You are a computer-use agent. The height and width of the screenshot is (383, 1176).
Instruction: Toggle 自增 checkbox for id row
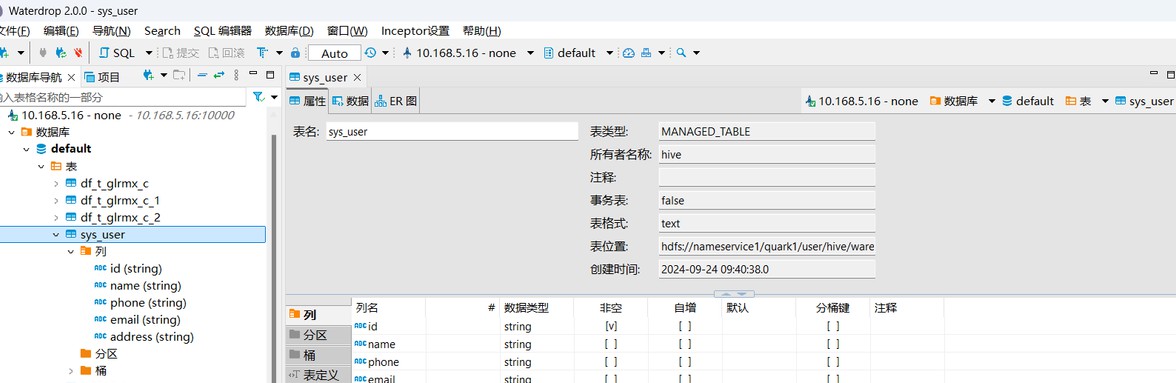(684, 327)
